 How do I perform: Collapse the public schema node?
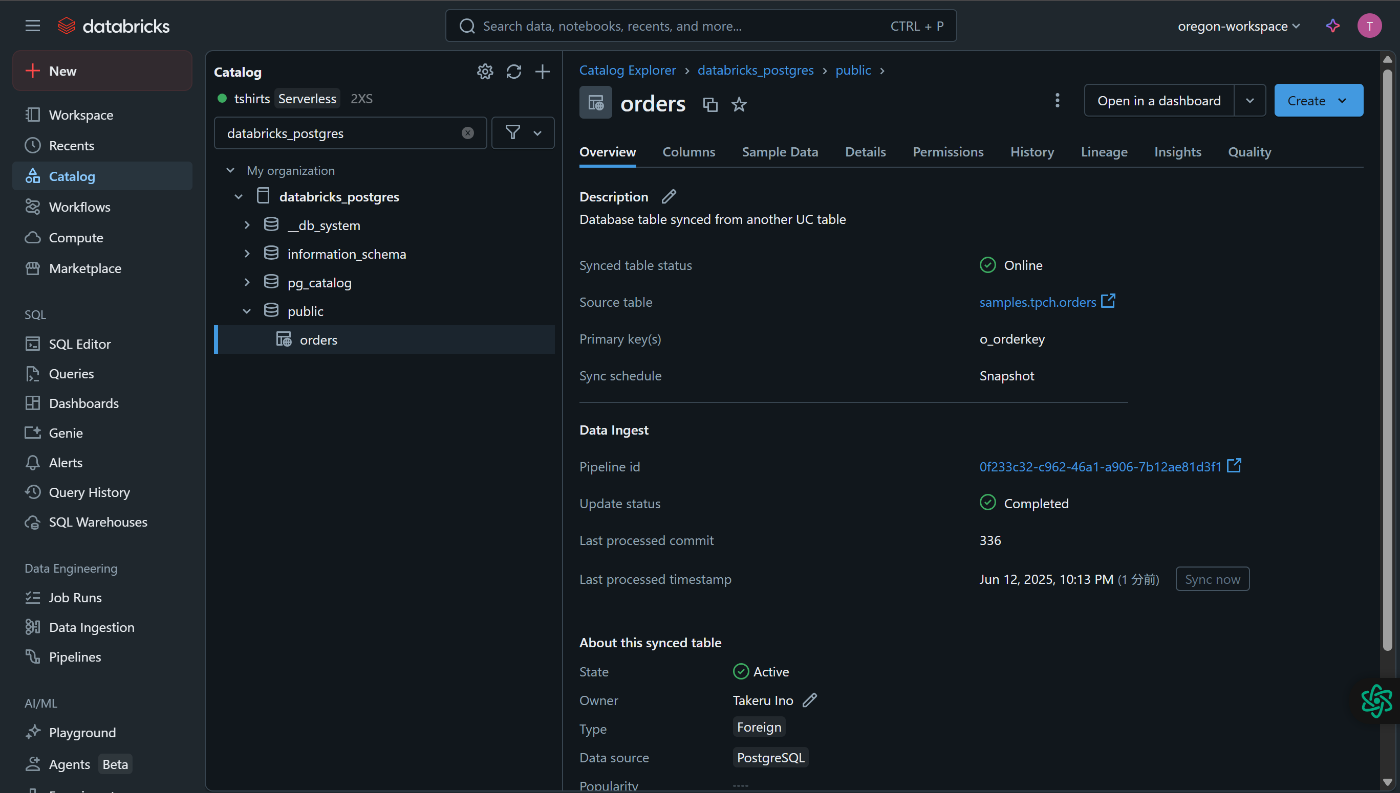tap(247, 311)
